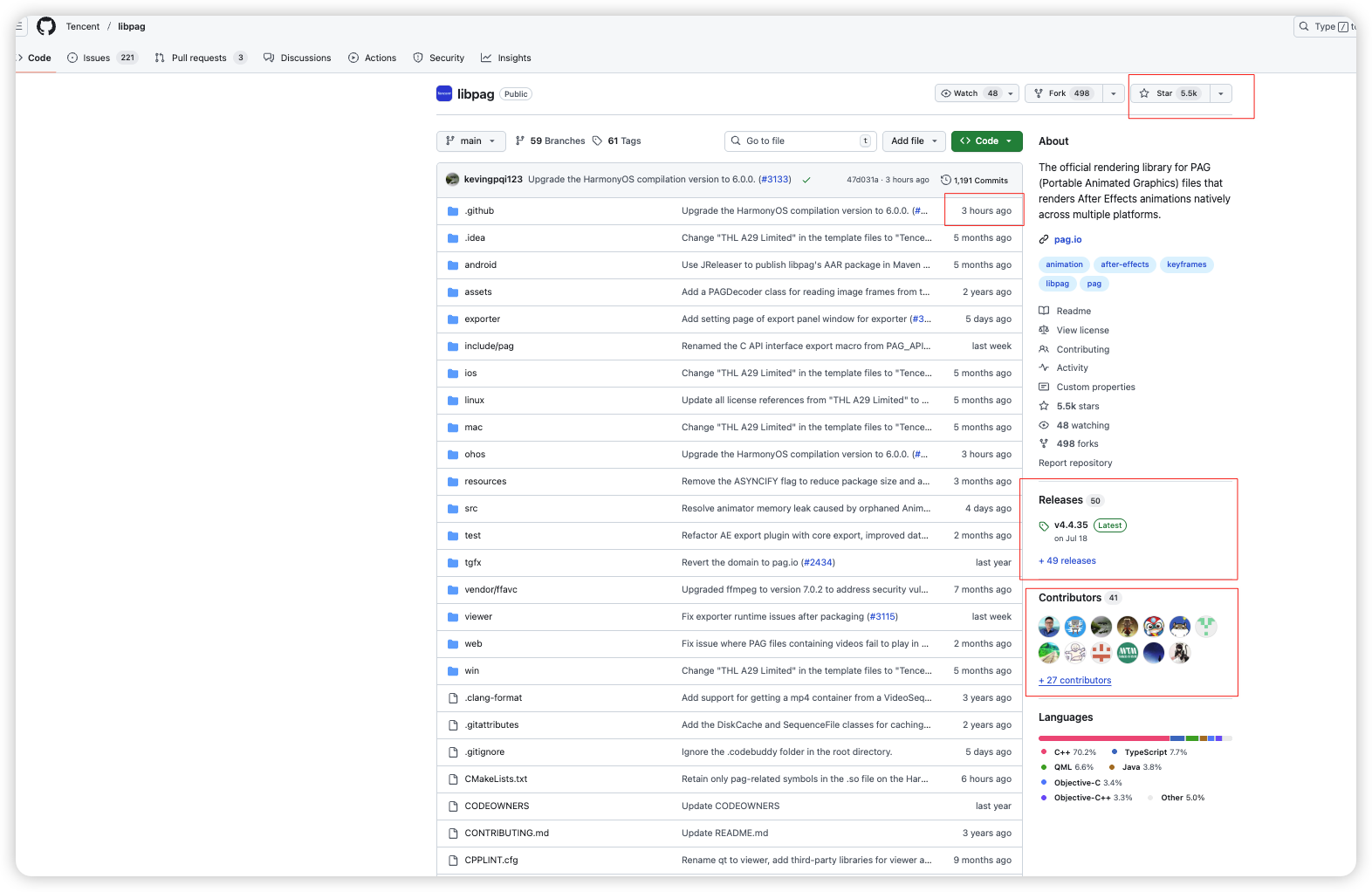The width and height of the screenshot is (1372, 892).
Task: Click the top-right Type / search box
Action: pos(1325,26)
